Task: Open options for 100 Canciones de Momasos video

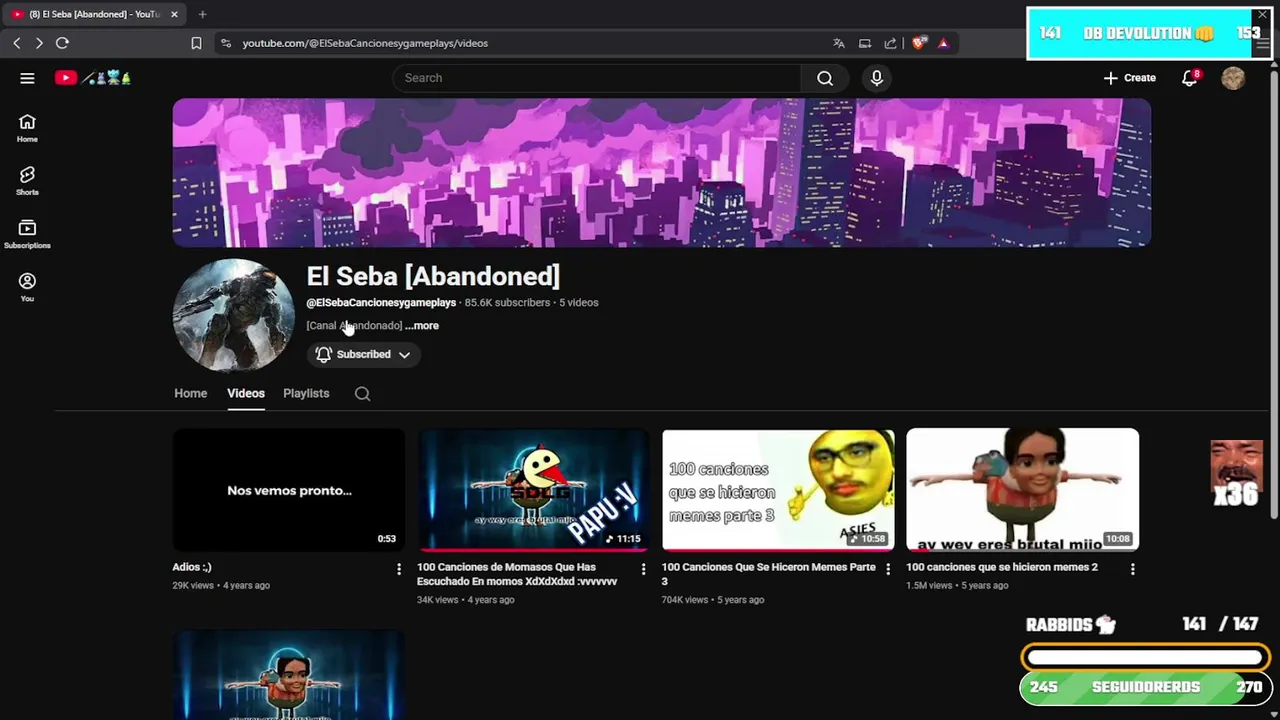Action: pos(643,569)
